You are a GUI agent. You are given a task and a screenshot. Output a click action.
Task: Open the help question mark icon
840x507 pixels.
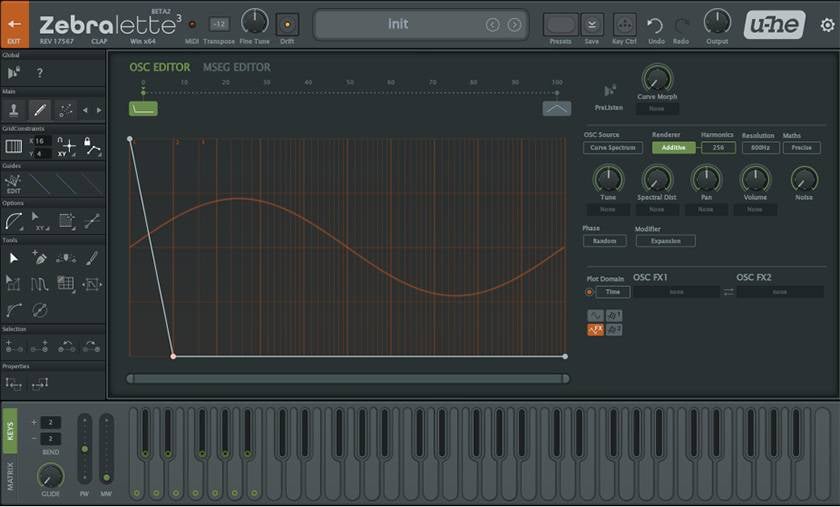coord(39,72)
